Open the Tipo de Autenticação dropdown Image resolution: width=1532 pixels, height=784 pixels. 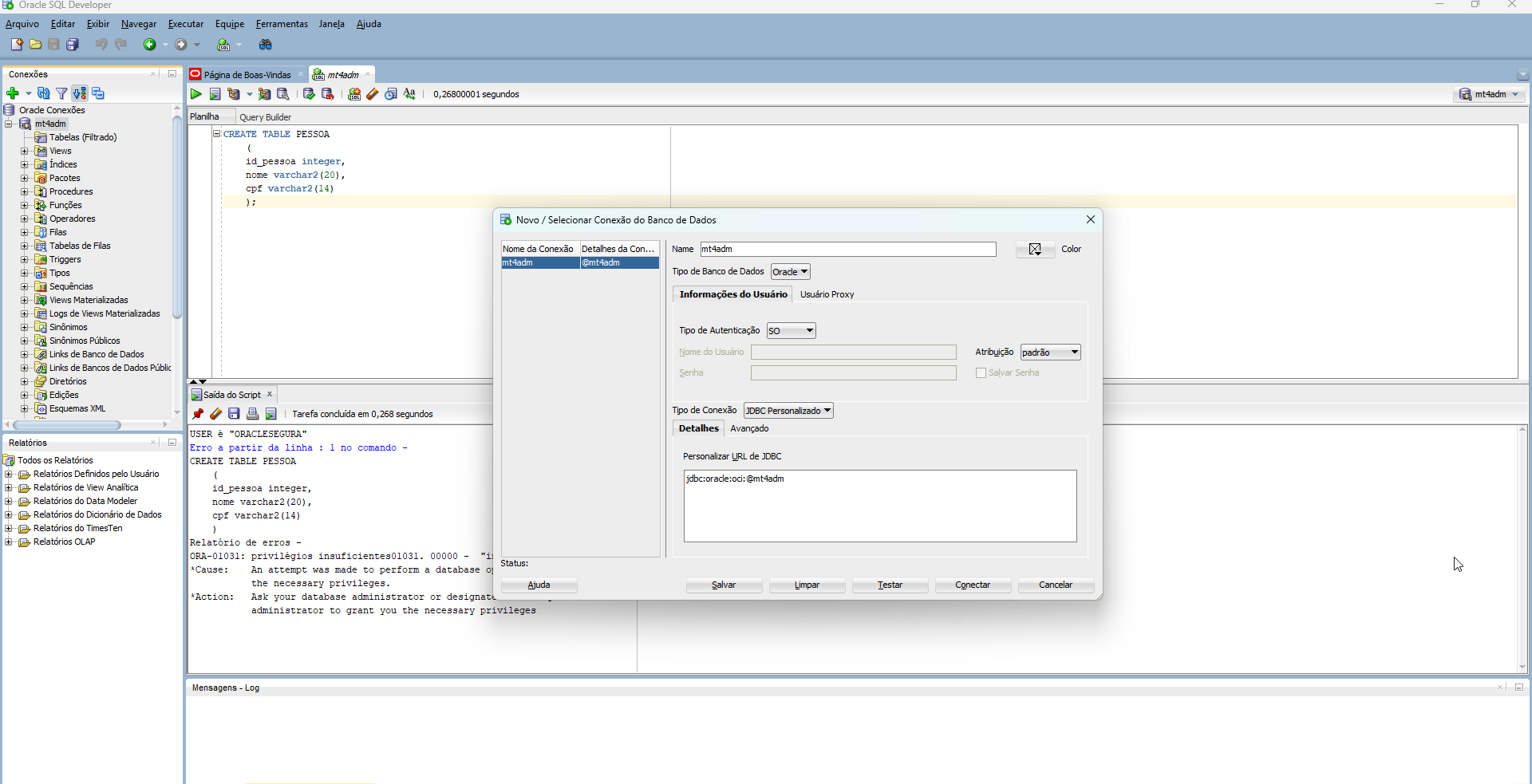click(791, 330)
